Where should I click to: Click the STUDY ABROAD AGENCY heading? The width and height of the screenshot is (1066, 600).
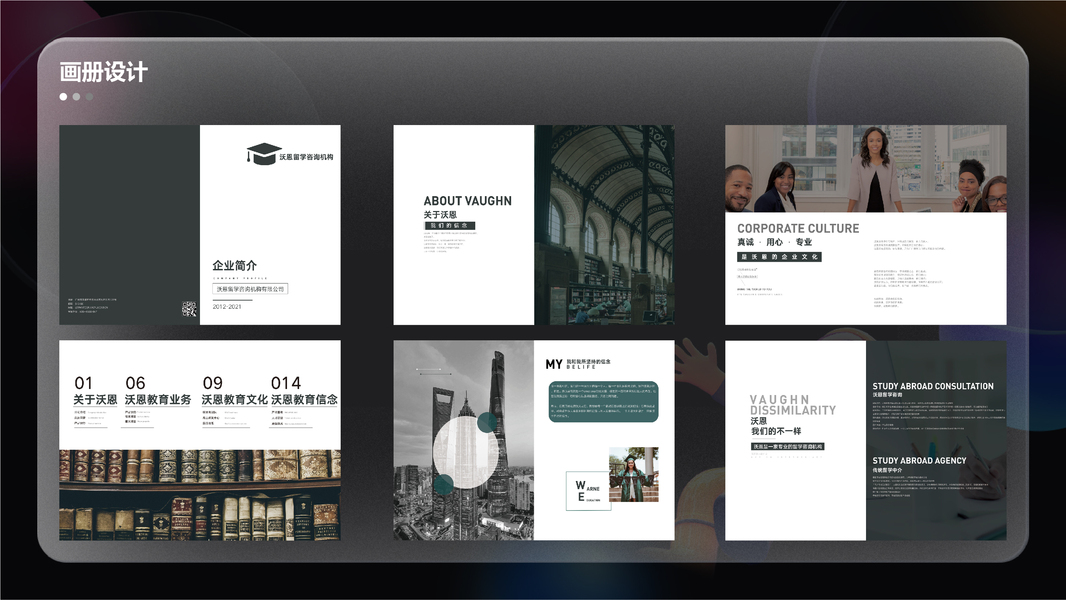point(919,461)
